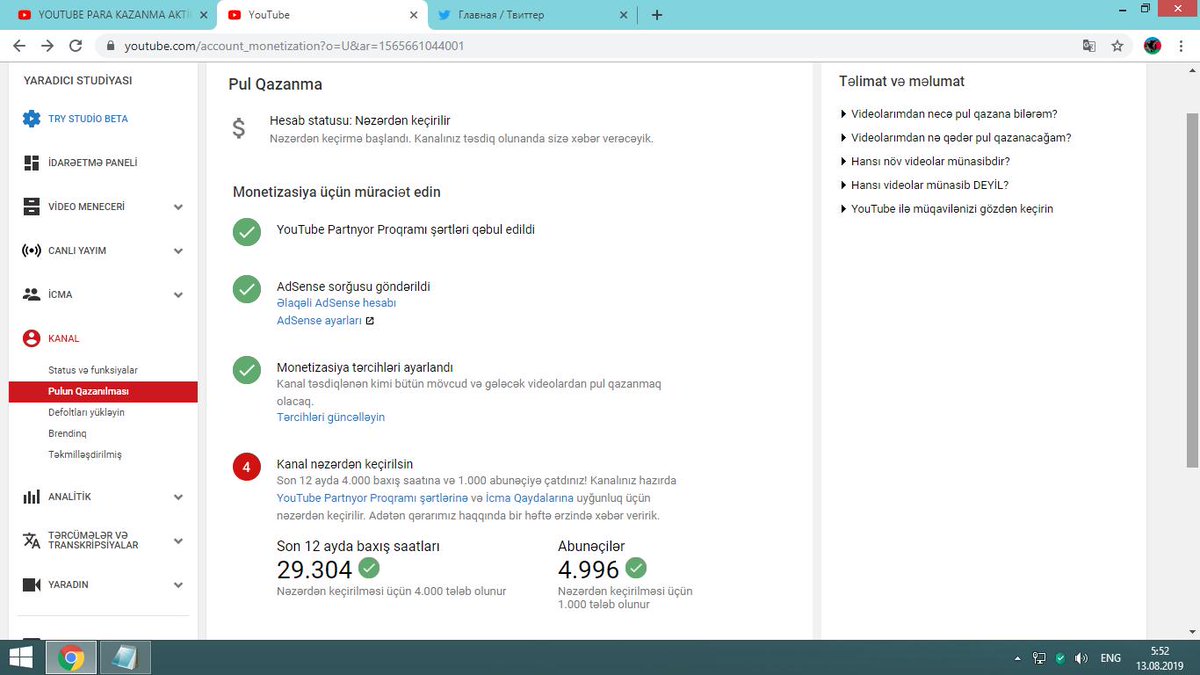Click checkmark next to 29.304 watch hours
The image size is (1200, 675).
[369, 568]
